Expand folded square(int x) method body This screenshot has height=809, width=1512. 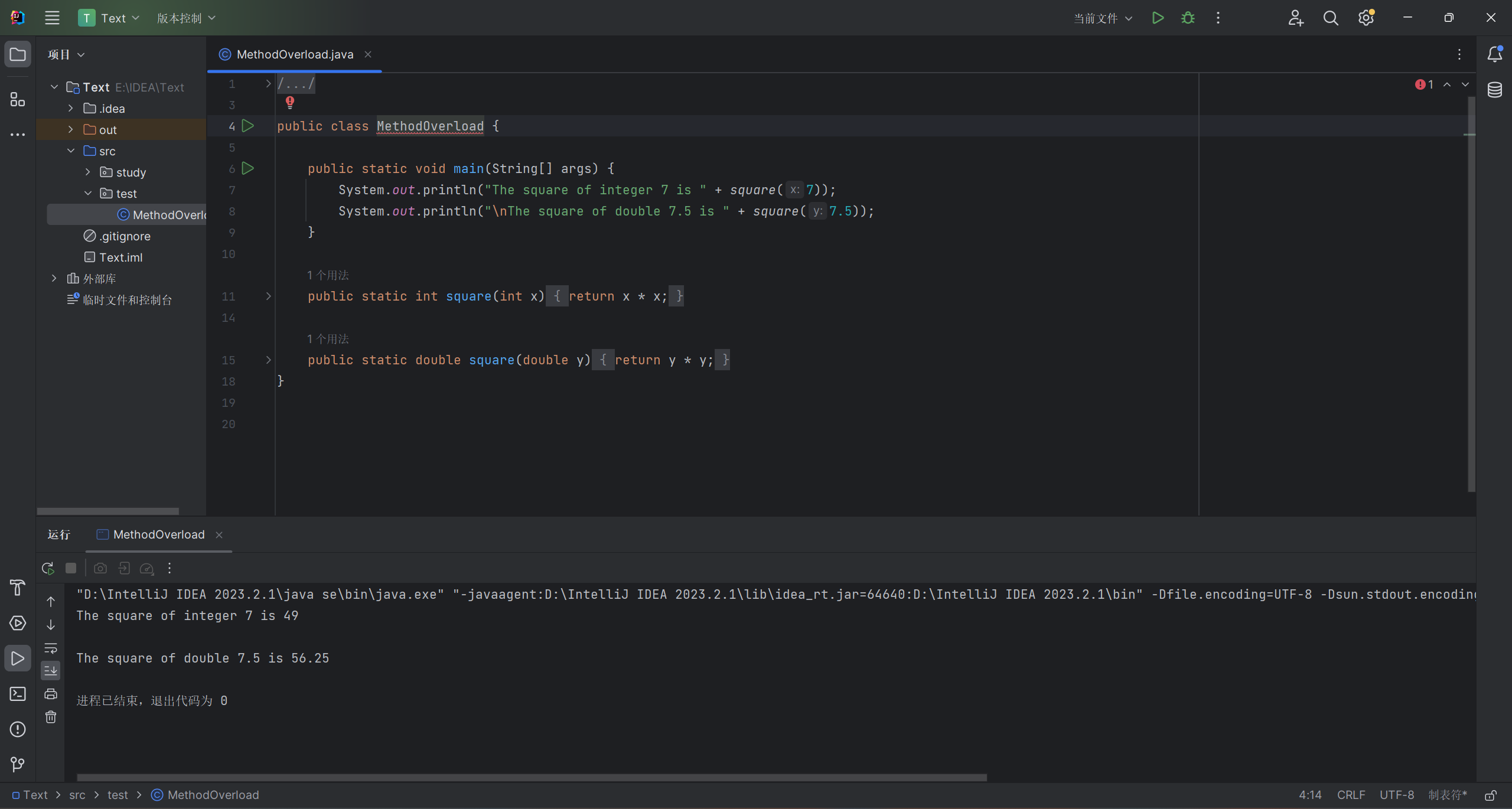coord(268,296)
